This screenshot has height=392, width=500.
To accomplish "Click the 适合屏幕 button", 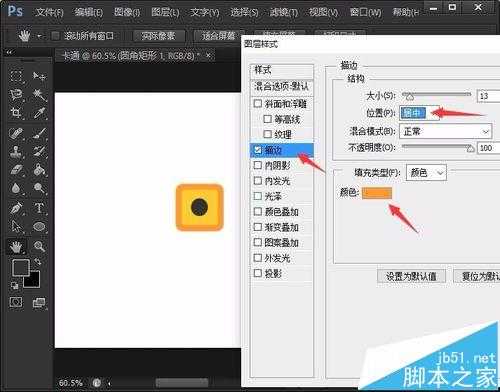I will click(219, 36).
